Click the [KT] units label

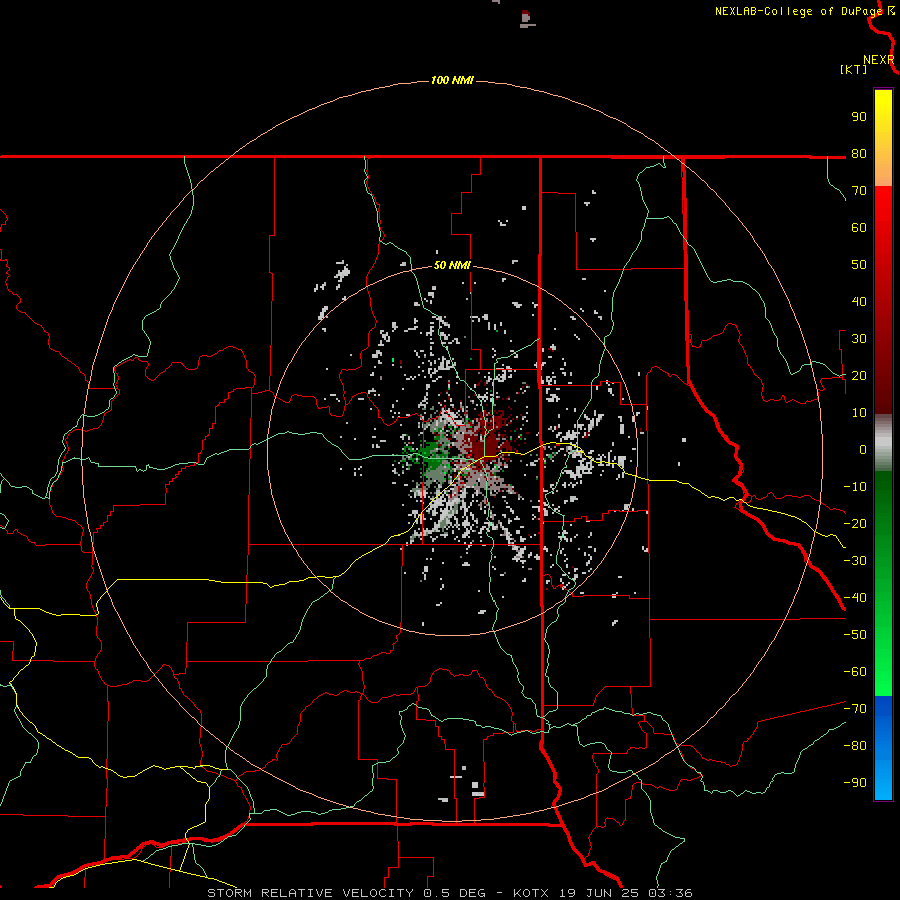point(854,69)
